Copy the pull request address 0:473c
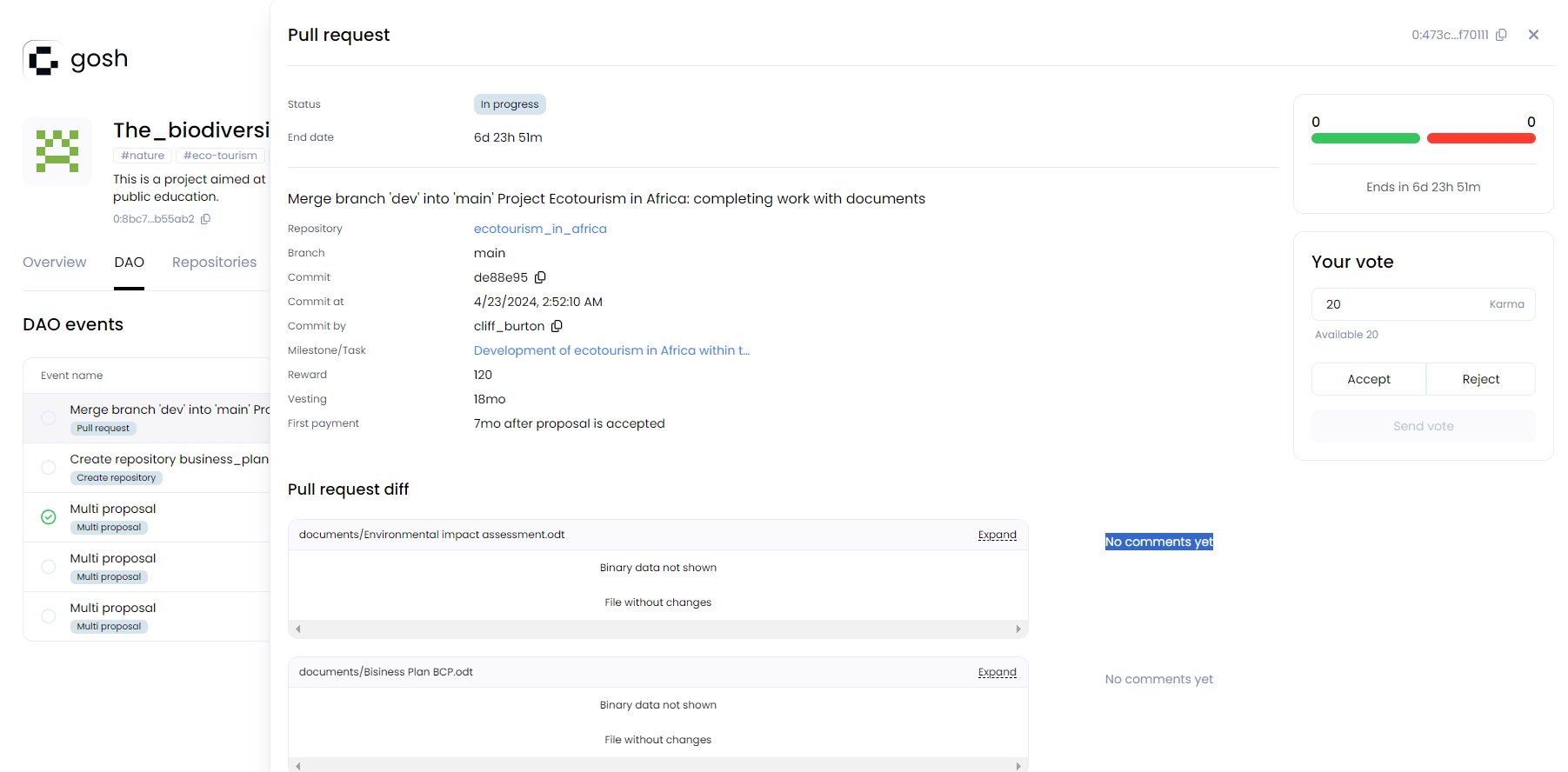This screenshot has height=772, width=1568. tap(1501, 35)
